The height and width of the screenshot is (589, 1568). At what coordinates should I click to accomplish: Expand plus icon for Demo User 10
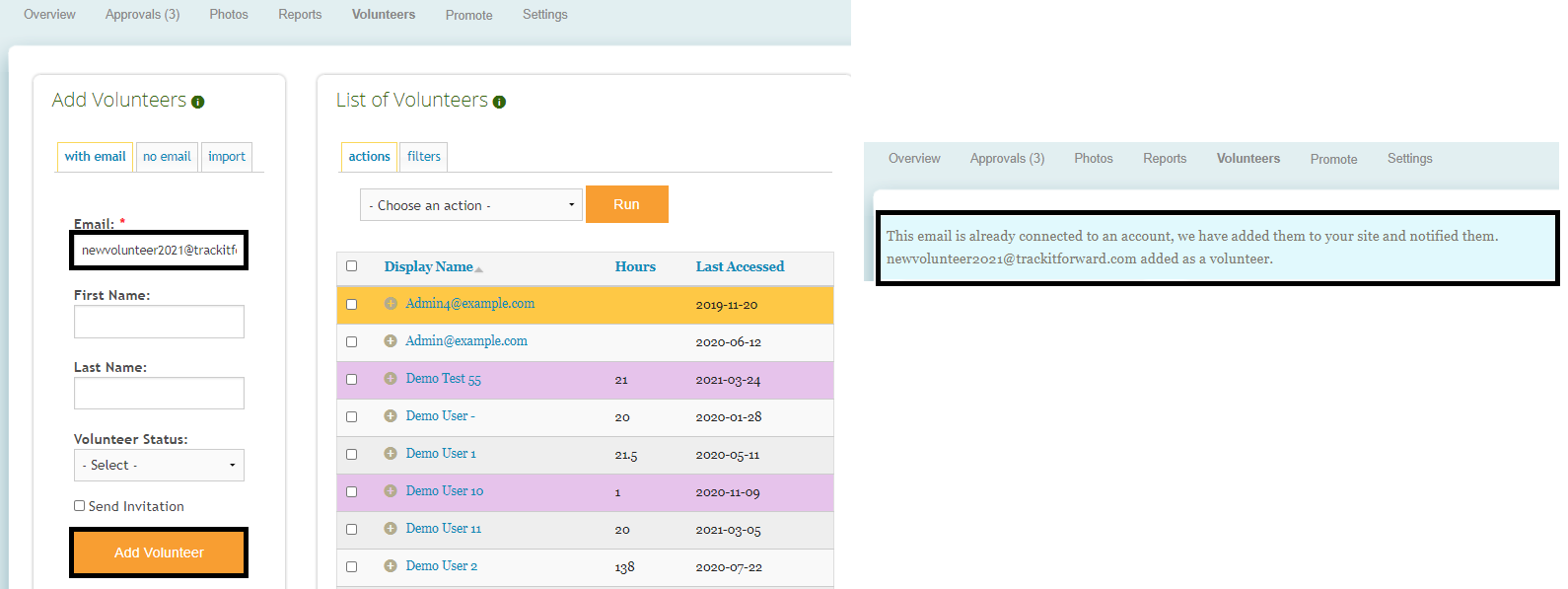tap(391, 491)
